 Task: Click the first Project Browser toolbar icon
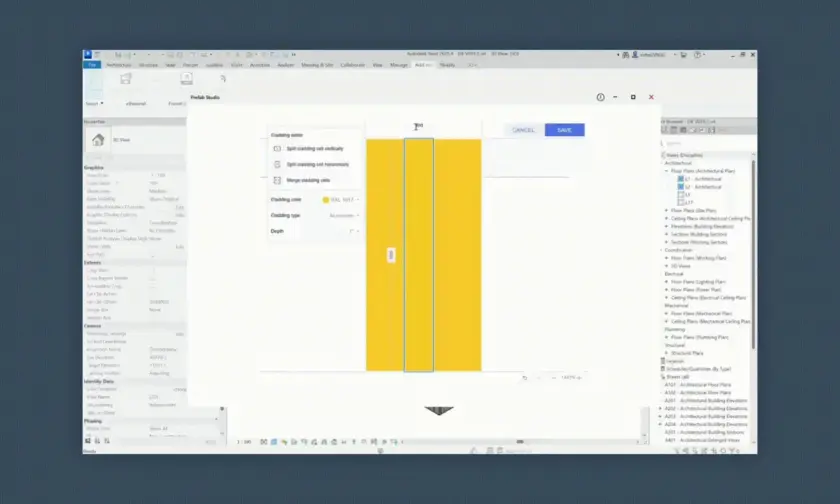click(665, 130)
